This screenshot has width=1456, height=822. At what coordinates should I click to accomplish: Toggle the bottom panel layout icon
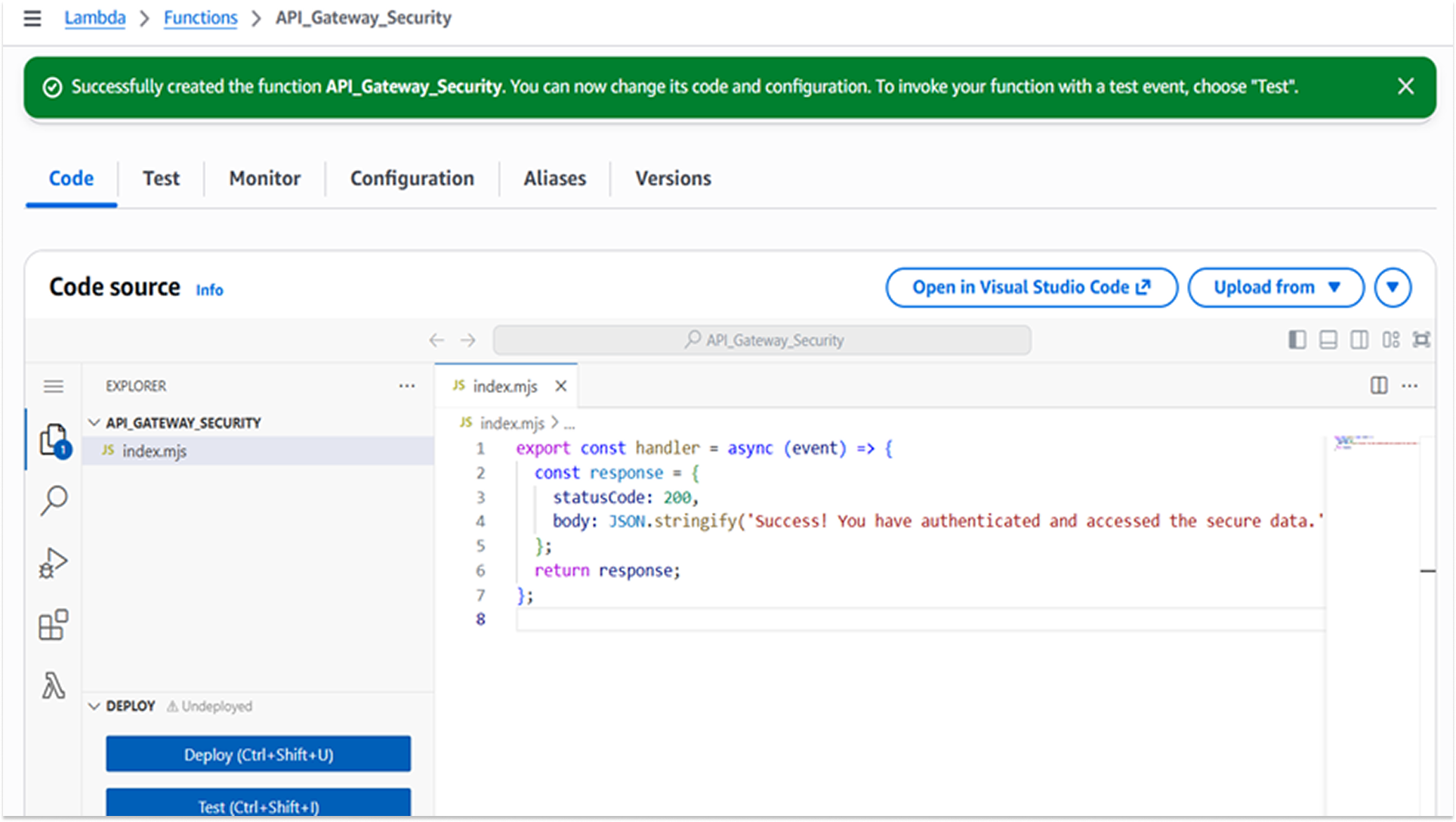[1328, 340]
